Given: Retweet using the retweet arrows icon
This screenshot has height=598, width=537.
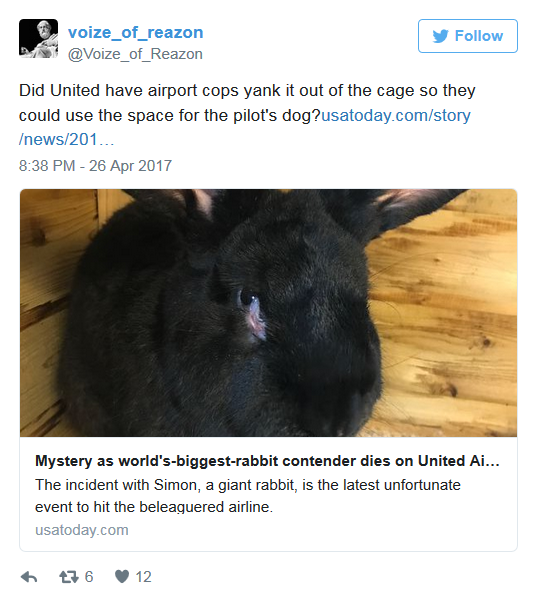Looking at the screenshot, I should [69, 577].
